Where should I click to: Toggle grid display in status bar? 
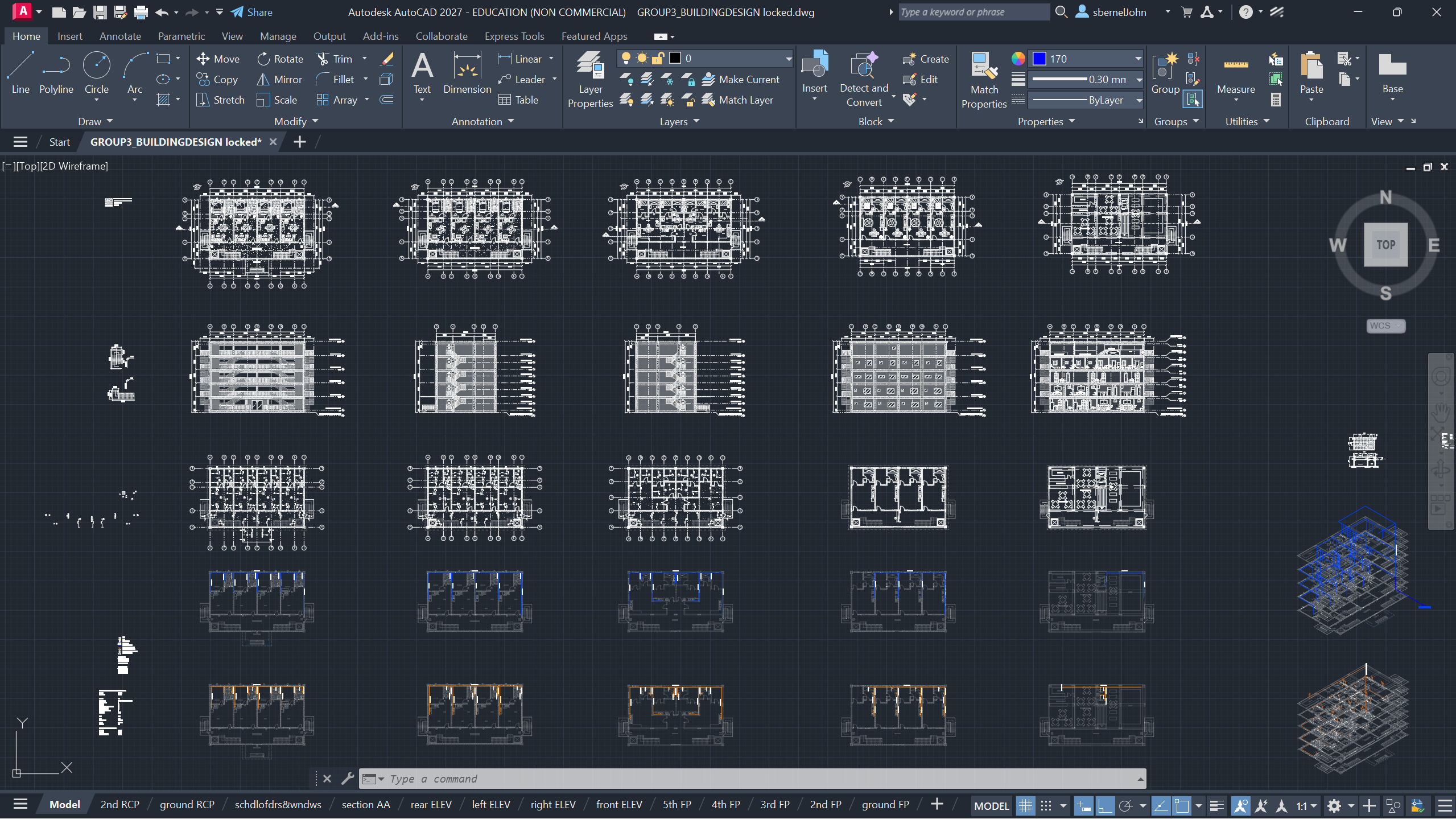(x=1025, y=806)
